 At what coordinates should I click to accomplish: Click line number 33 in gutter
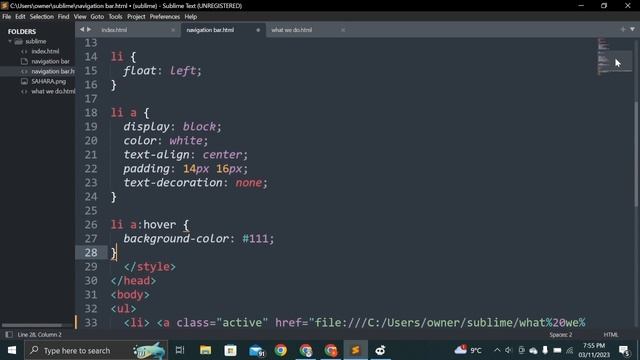coord(91,322)
